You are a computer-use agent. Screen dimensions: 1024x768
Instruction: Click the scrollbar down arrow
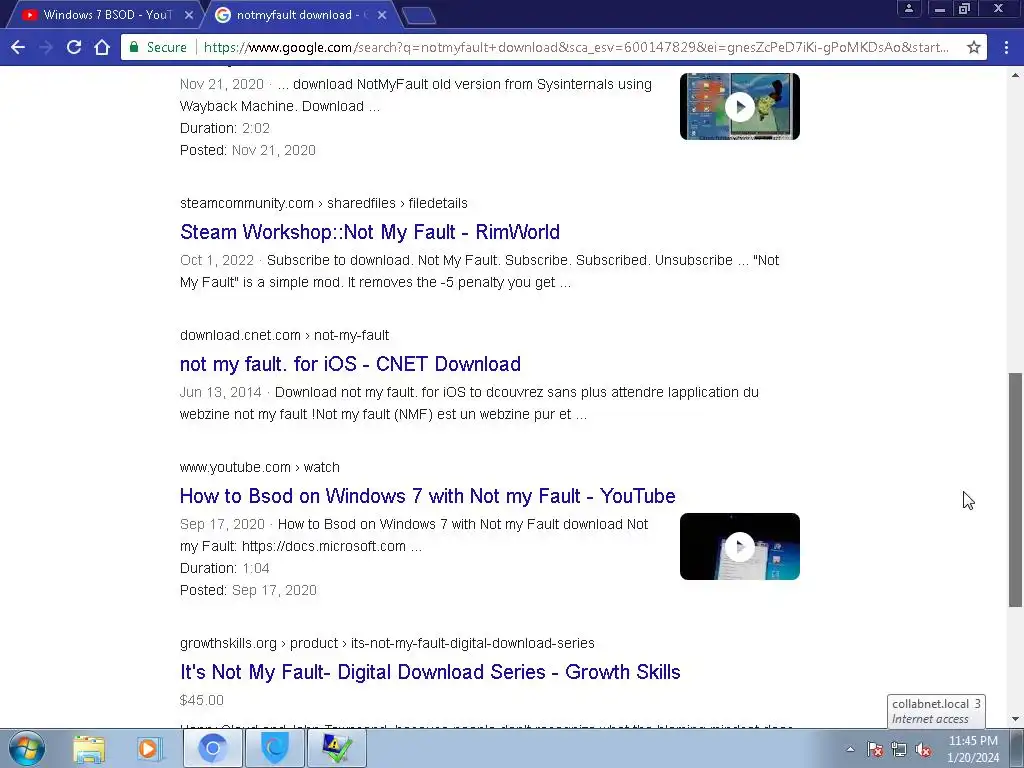[1015, 719]
